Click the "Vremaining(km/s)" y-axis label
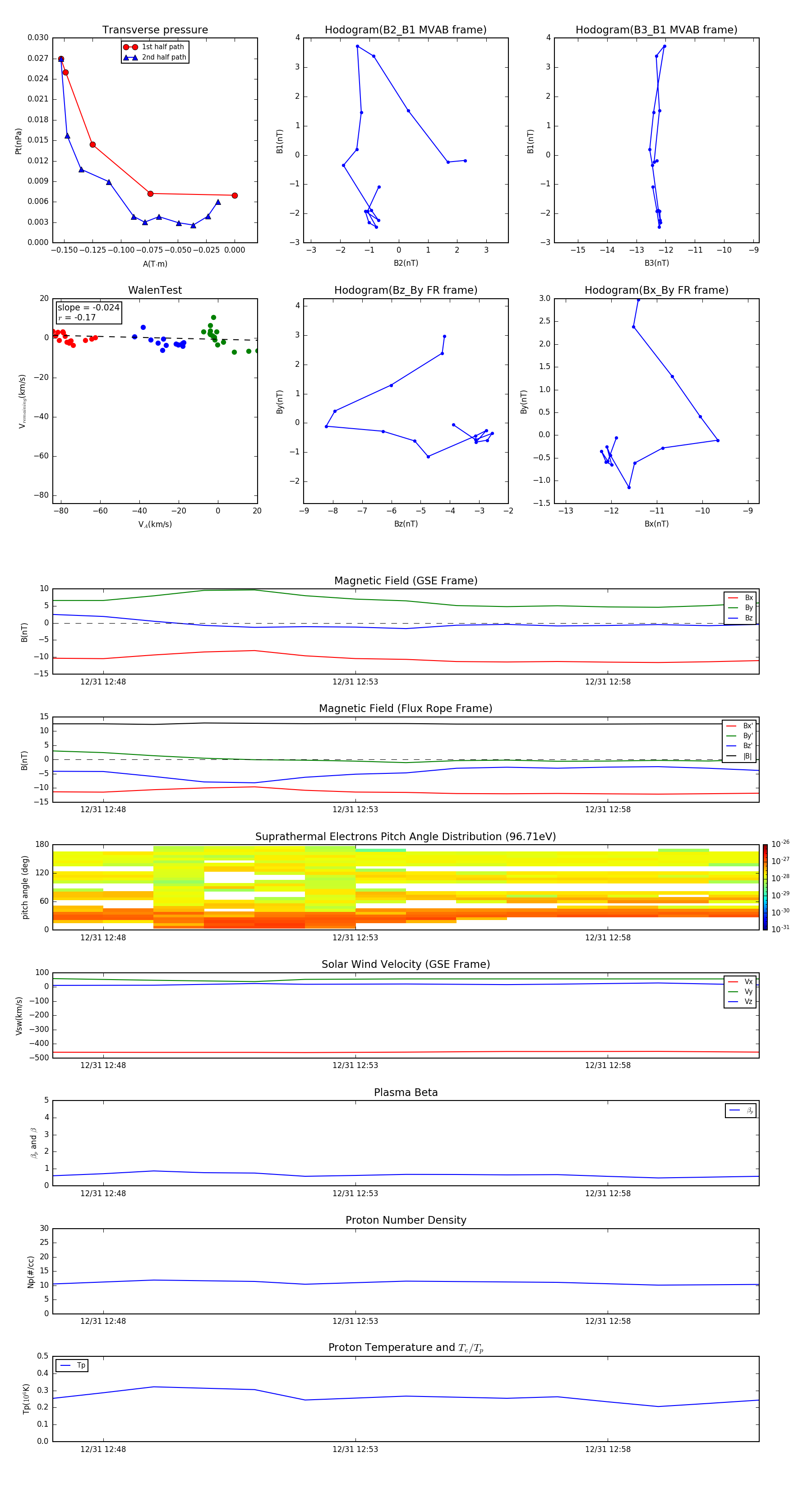The image size is (812, 1489). (x=22, y=401)
